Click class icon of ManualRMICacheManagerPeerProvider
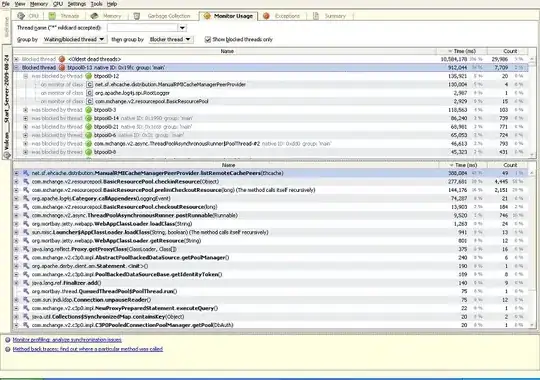 [x=89, y=84]
